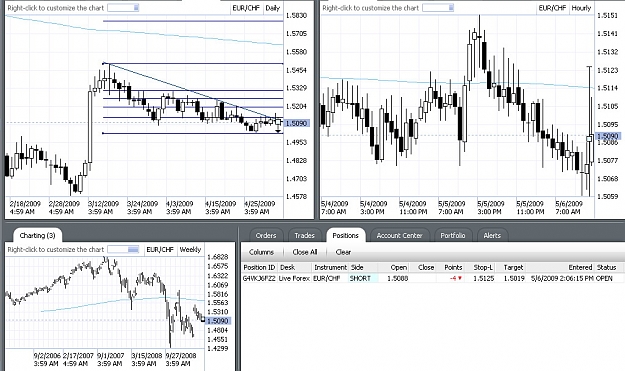625x371 pixels.
Task: Sort by the Position ID column header
Action: point(259,267)
